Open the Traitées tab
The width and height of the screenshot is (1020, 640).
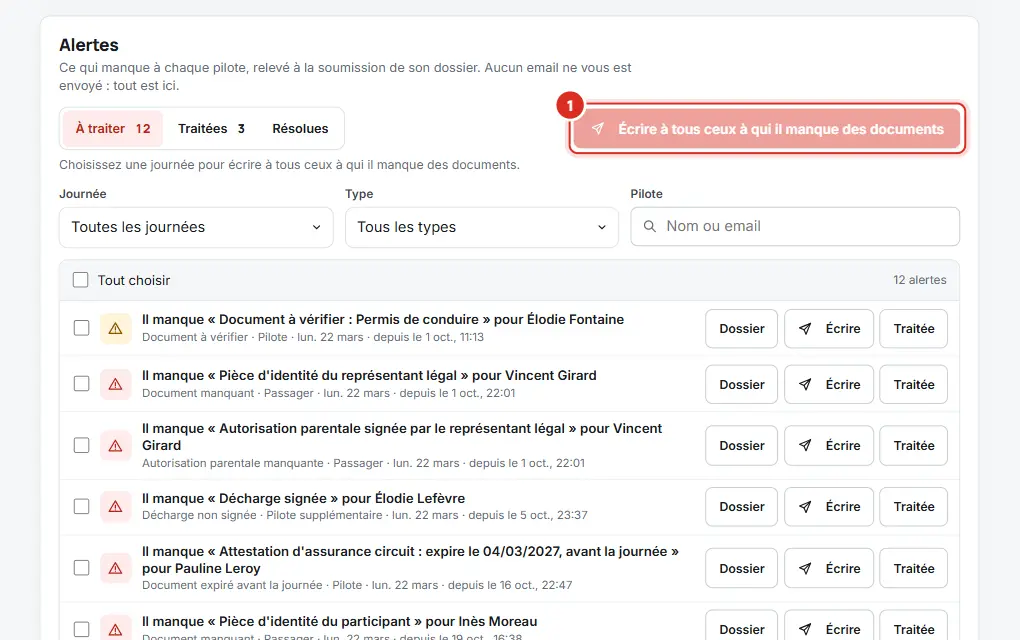pos(211,129)
